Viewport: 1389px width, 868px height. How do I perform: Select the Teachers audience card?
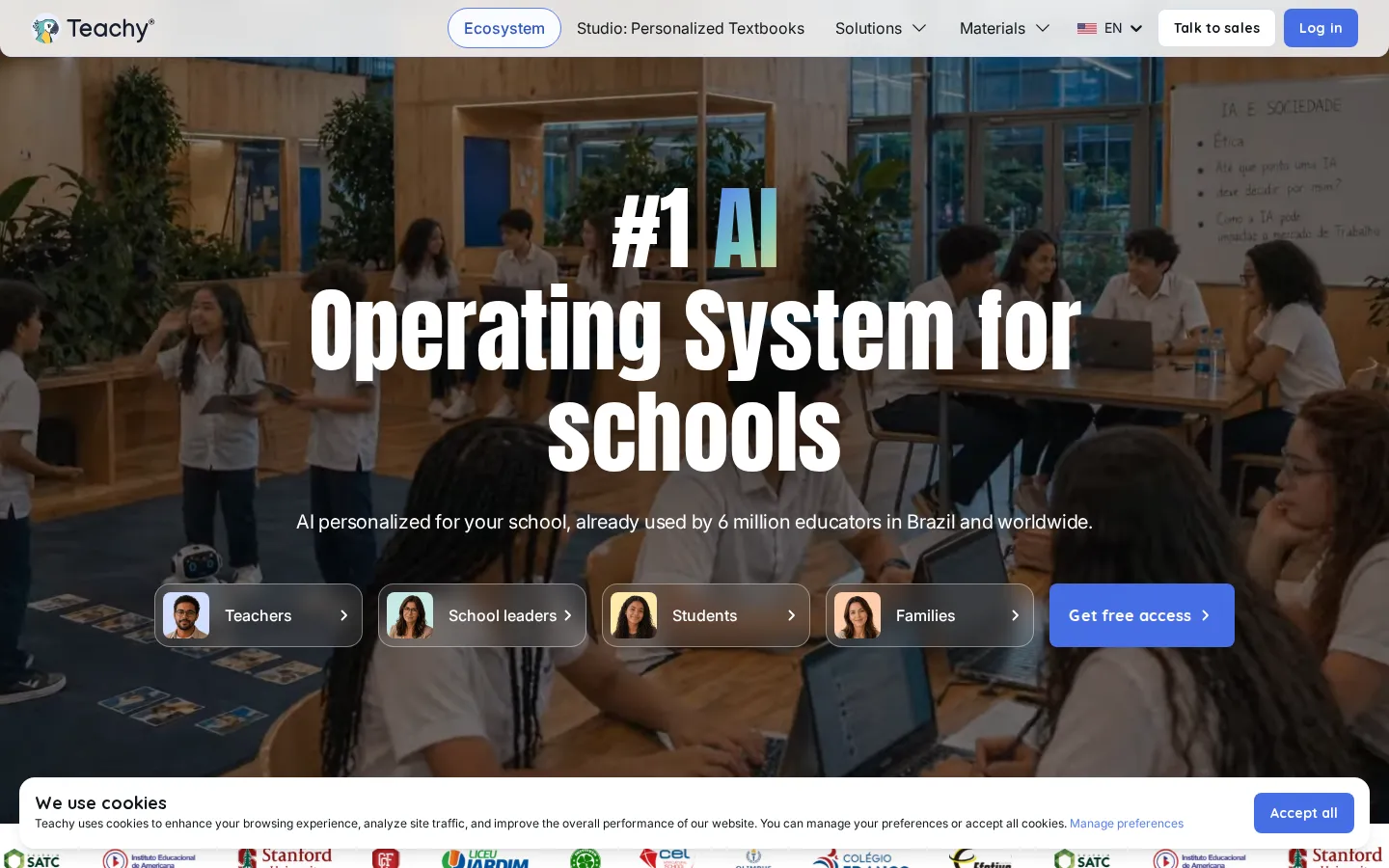click(x=259, y=615)
